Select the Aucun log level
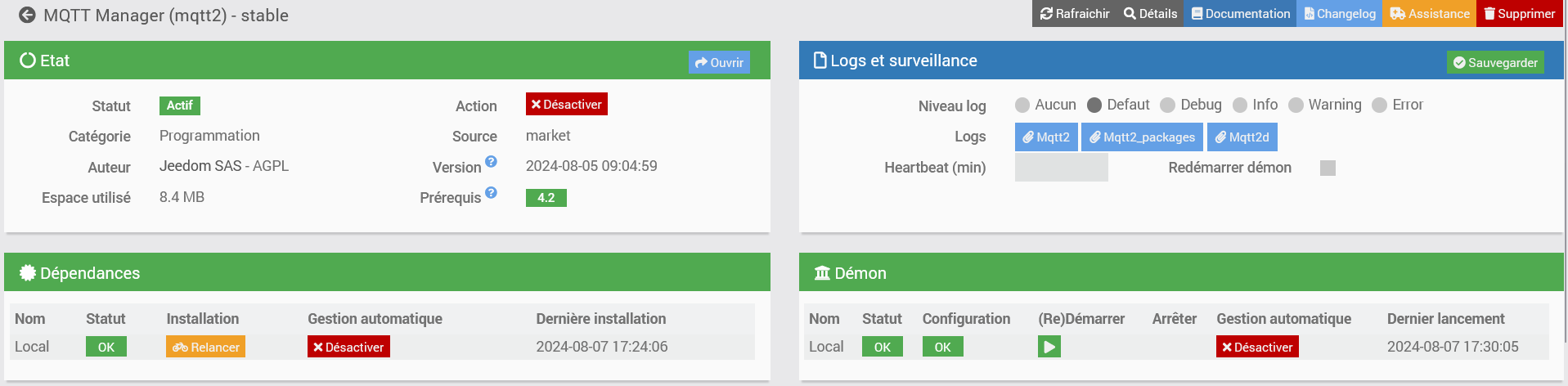 coord(1022,105)
